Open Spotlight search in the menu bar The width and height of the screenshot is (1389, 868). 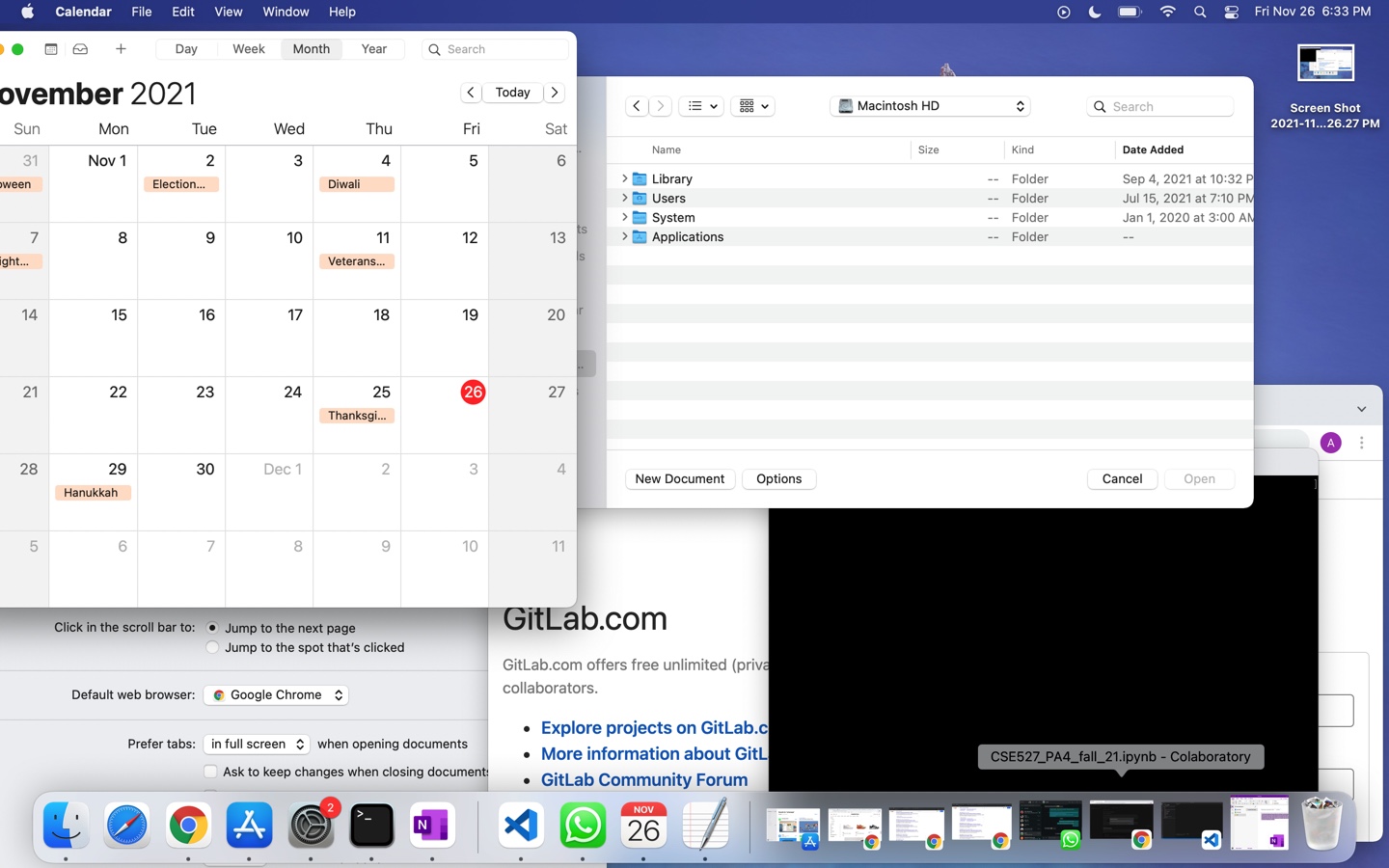[x=1200, y=12]
